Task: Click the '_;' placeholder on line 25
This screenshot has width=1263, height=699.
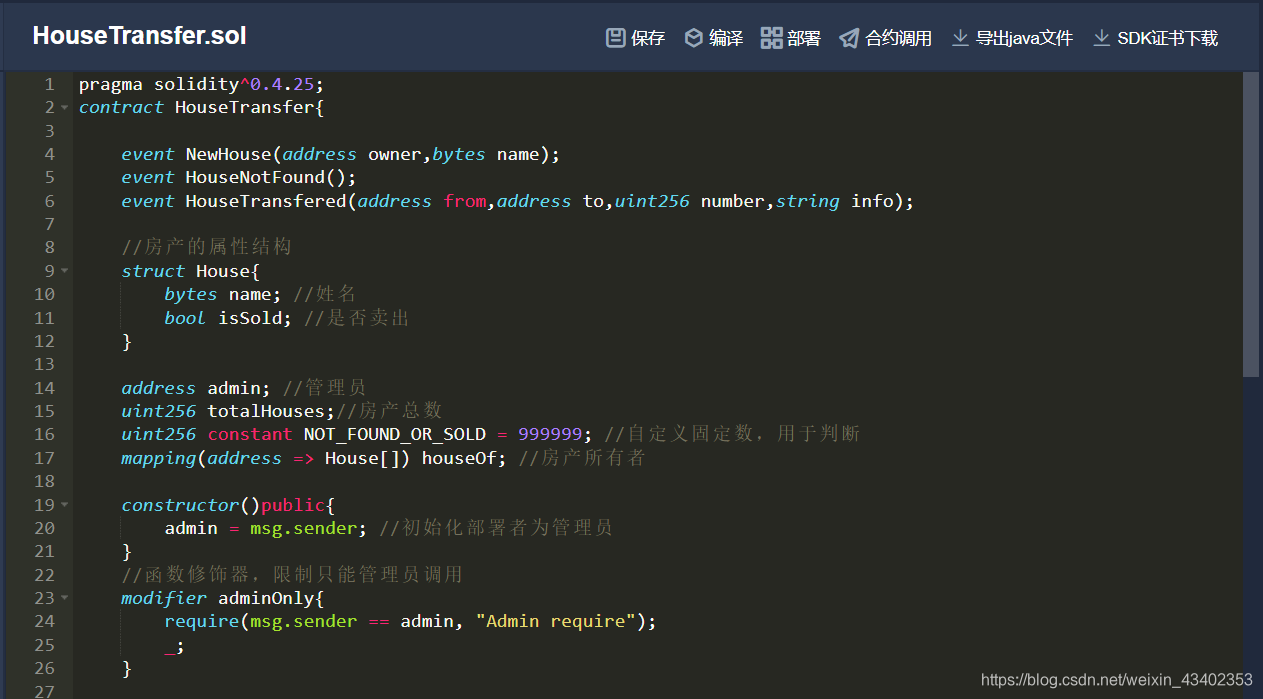Action: click(x=175, y=645)
